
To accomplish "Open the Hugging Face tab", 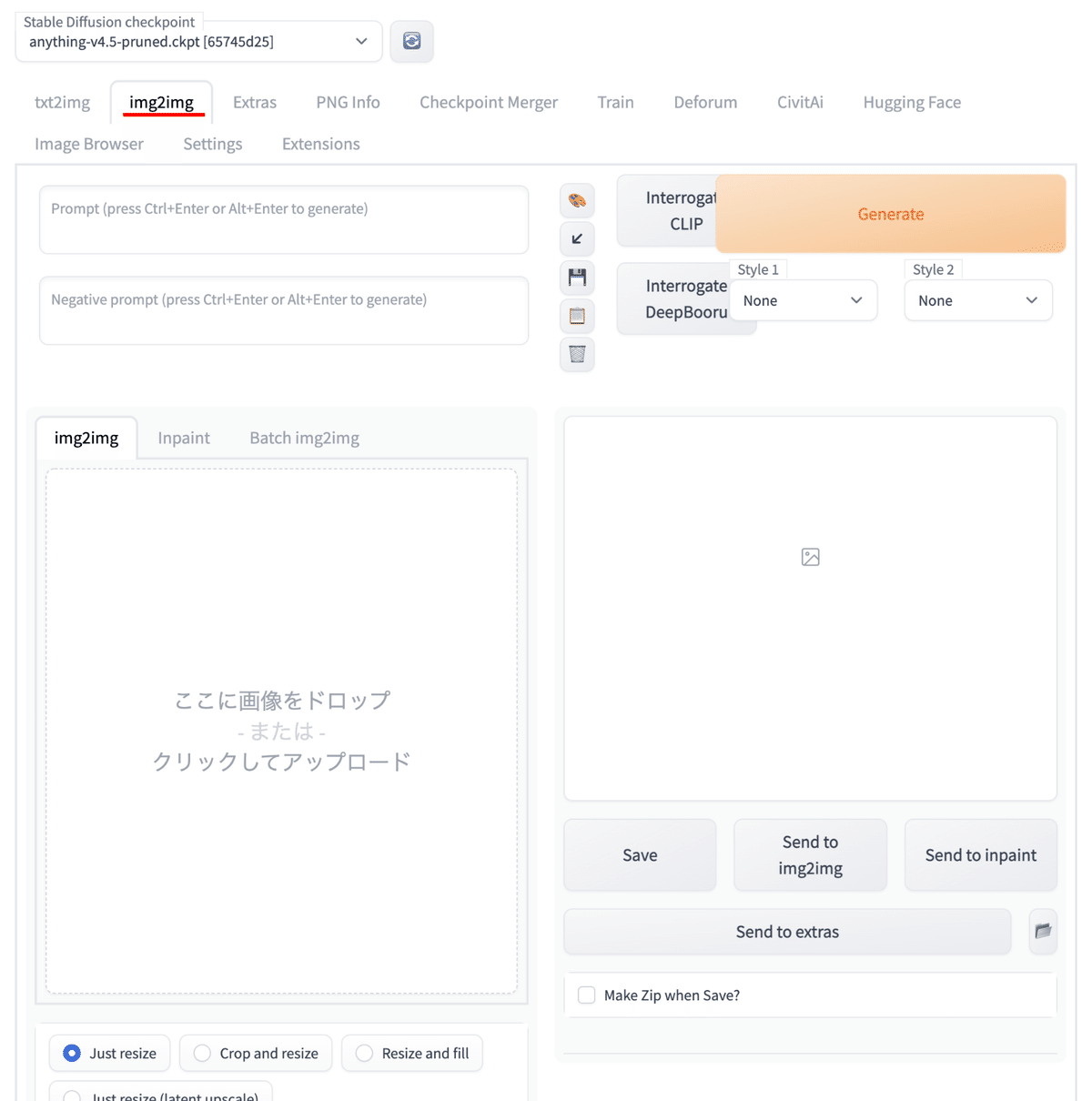I will [912, 102].
